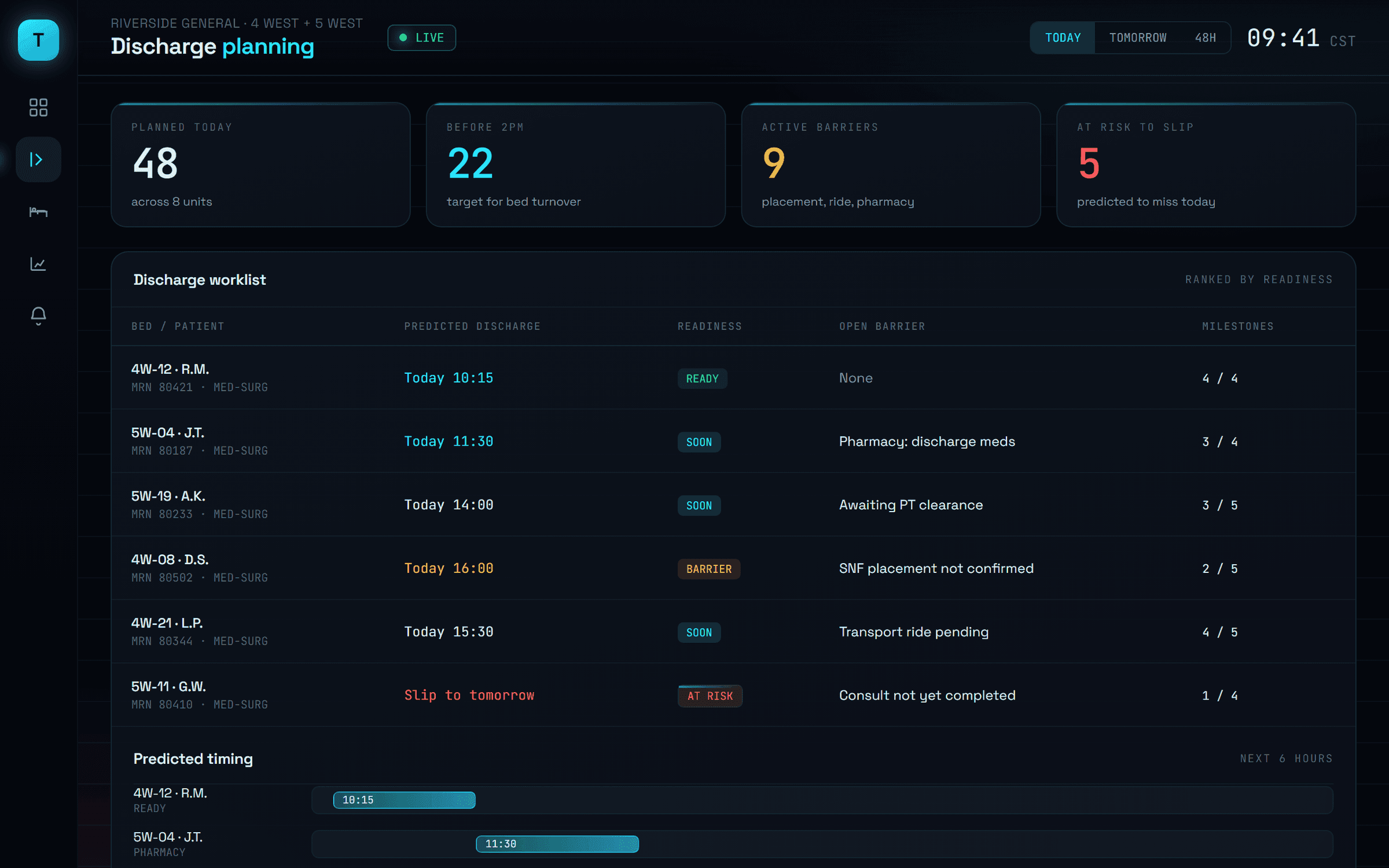Click the PREDICTED DISCHARGE column header
The width and height of the screenshot is (1389, 868).
click(x=472, y=326)
